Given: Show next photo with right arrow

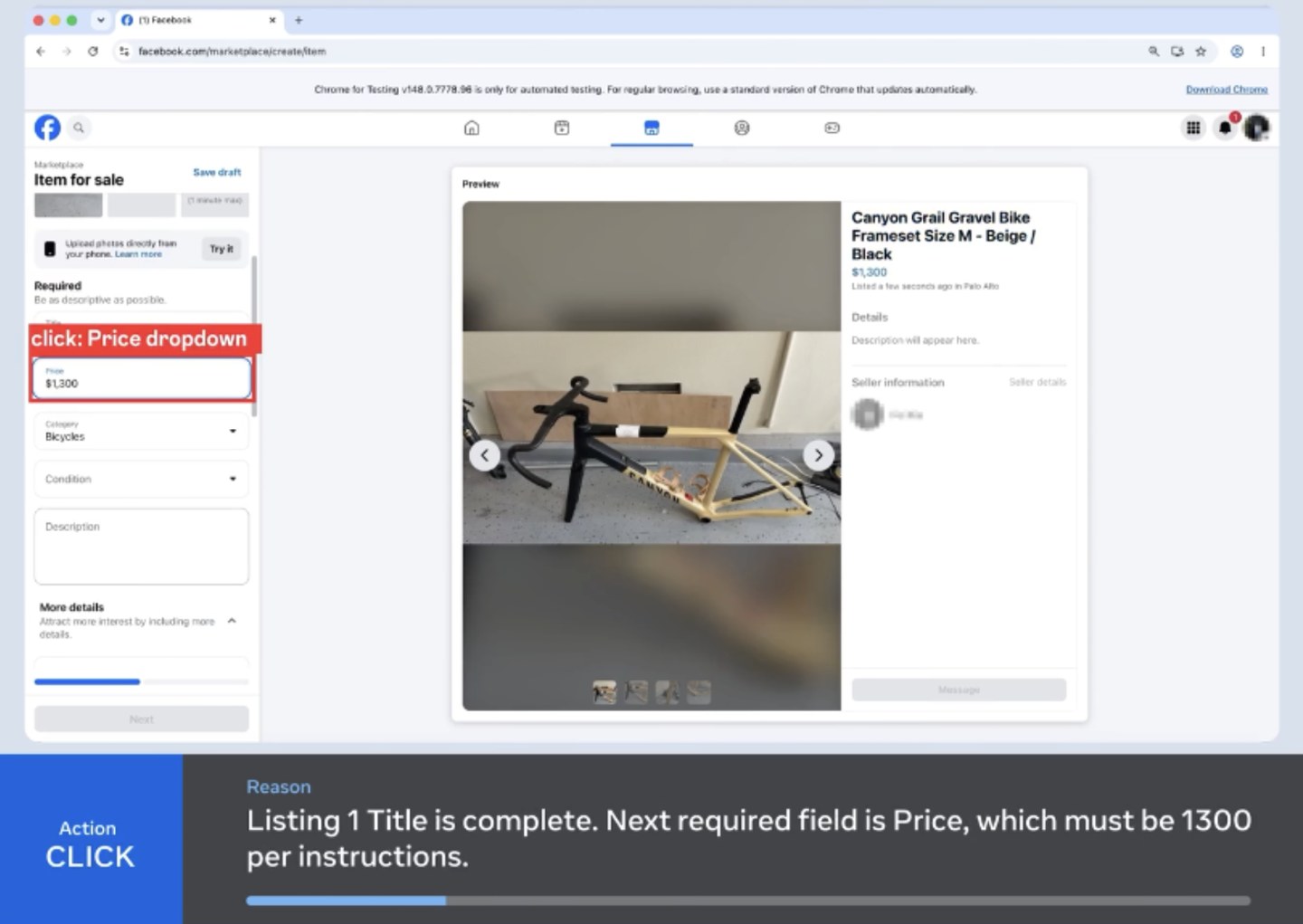Looking at the screenshot, I should coord(819,455).
